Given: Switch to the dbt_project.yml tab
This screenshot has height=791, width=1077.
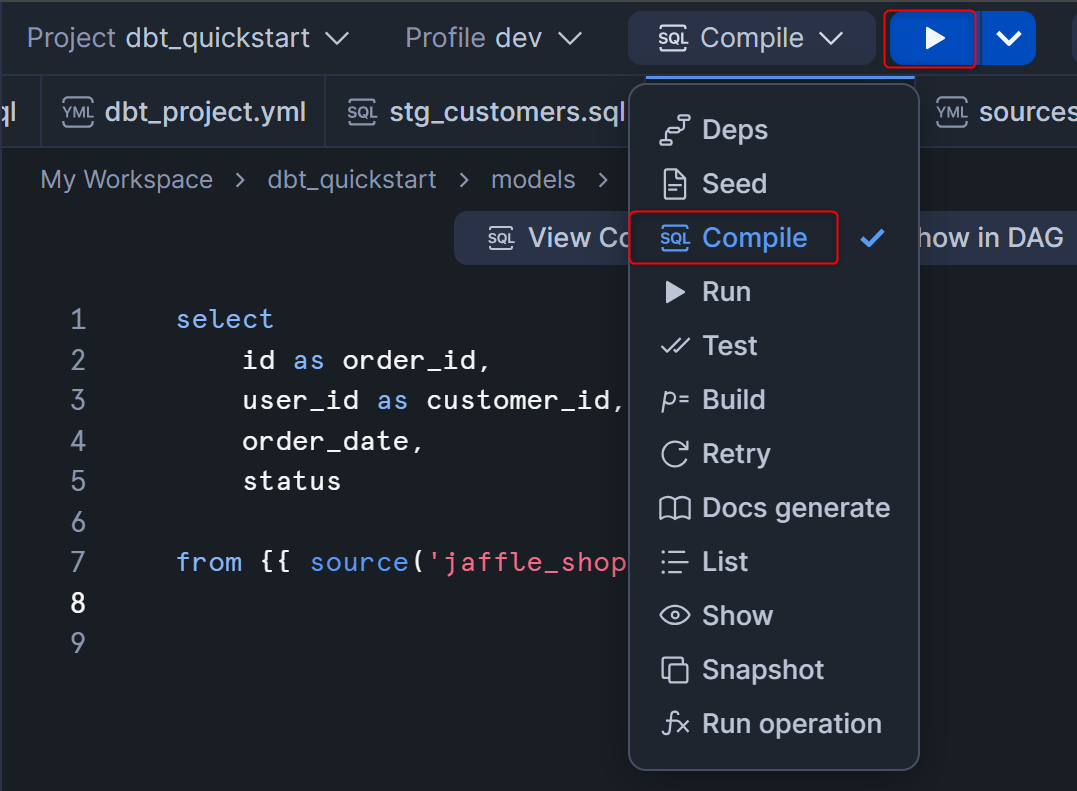Looking at the screenshot, I should (x=185, y=113).
